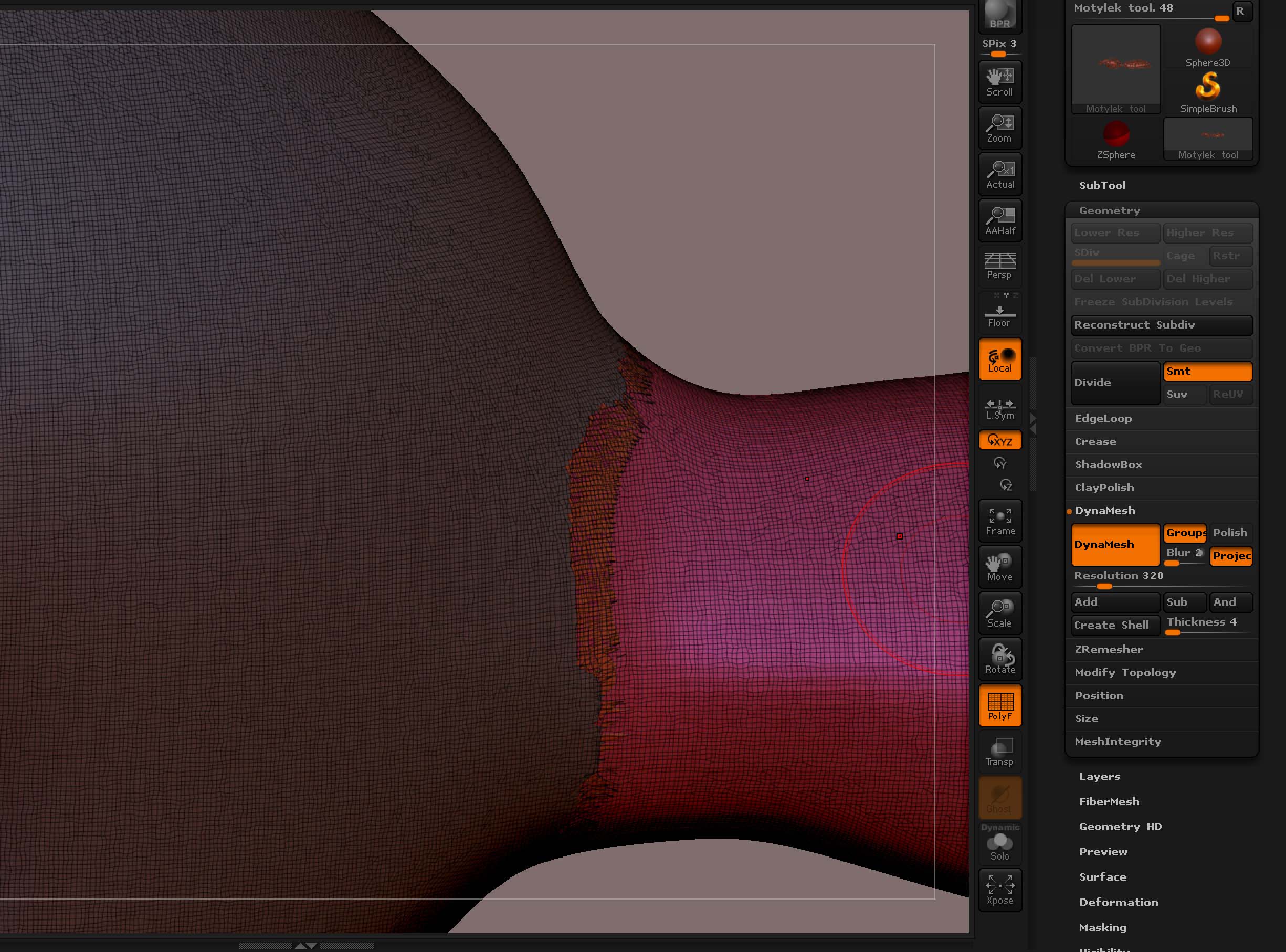Click the Actual size icon

pos(999,174)
